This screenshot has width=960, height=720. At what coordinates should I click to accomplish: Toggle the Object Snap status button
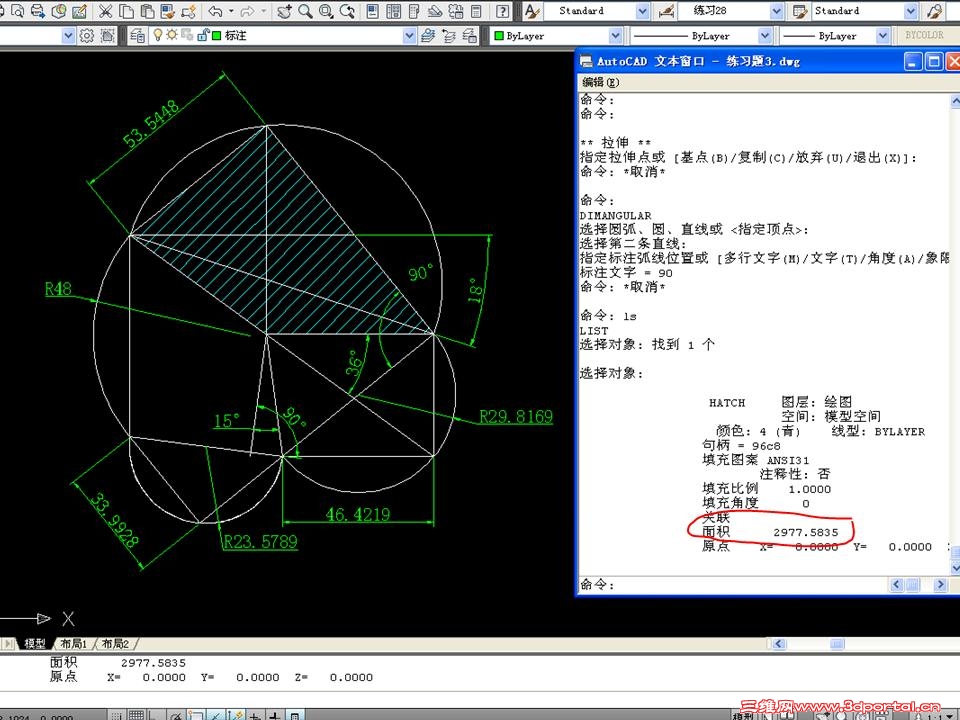pyautogui.click(x=196, y=715)
